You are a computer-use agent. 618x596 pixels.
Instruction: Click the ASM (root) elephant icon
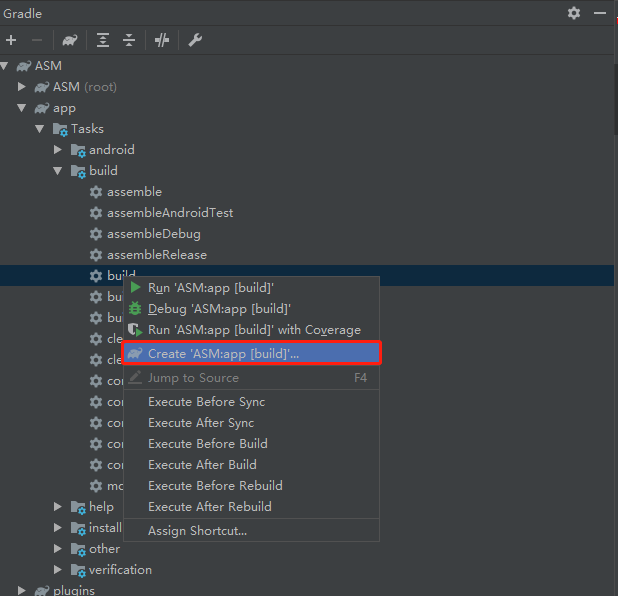pyautogui.click(x=42, y=87)
